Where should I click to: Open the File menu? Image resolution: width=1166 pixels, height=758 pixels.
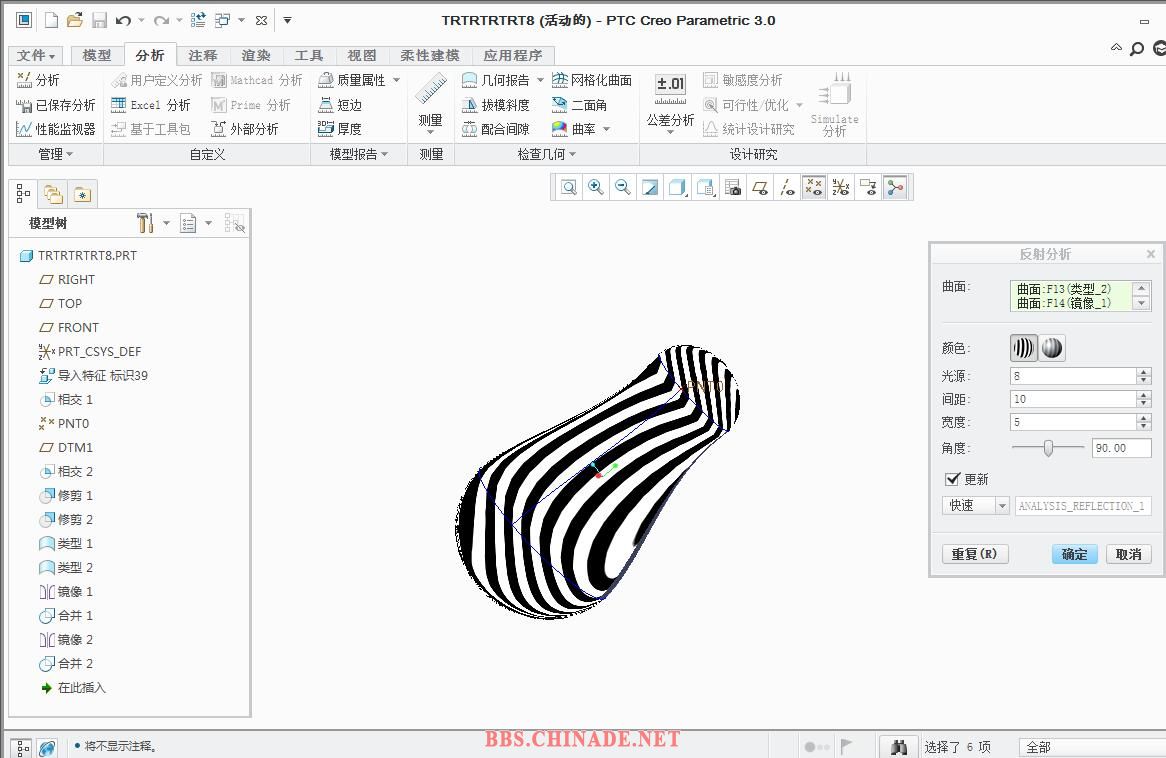(36, 55)
